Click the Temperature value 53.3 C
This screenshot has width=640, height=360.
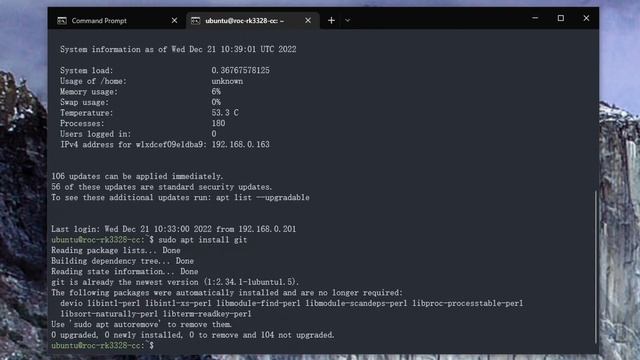pyautogui.click(x=225, y=113)
